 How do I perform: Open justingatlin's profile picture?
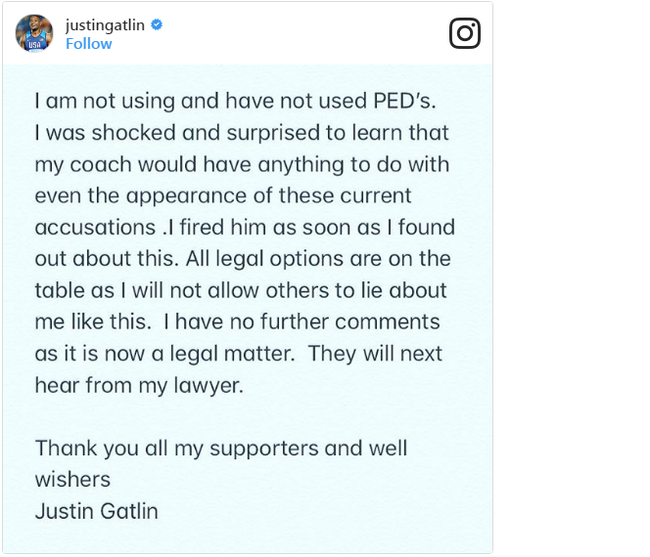click(34, 33)
